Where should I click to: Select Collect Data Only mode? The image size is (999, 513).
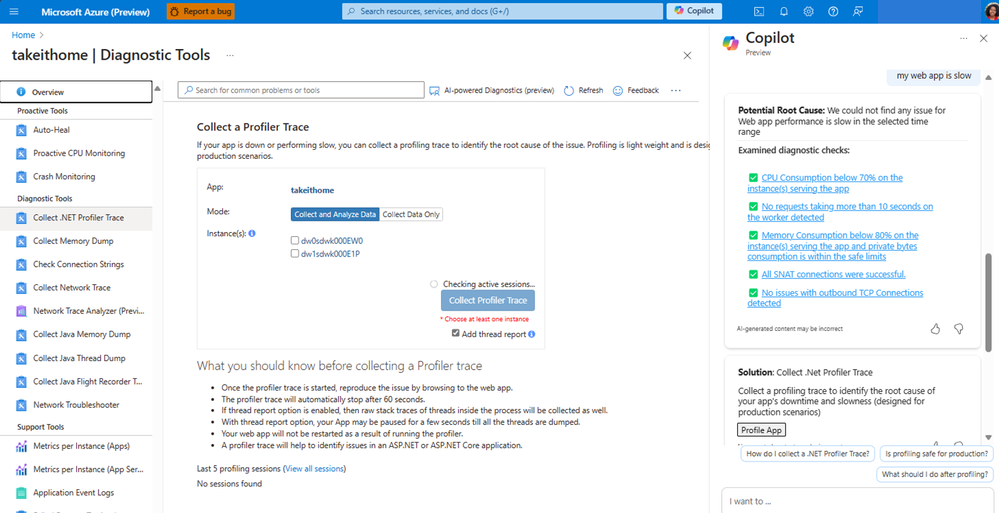[x=411, y=215]
